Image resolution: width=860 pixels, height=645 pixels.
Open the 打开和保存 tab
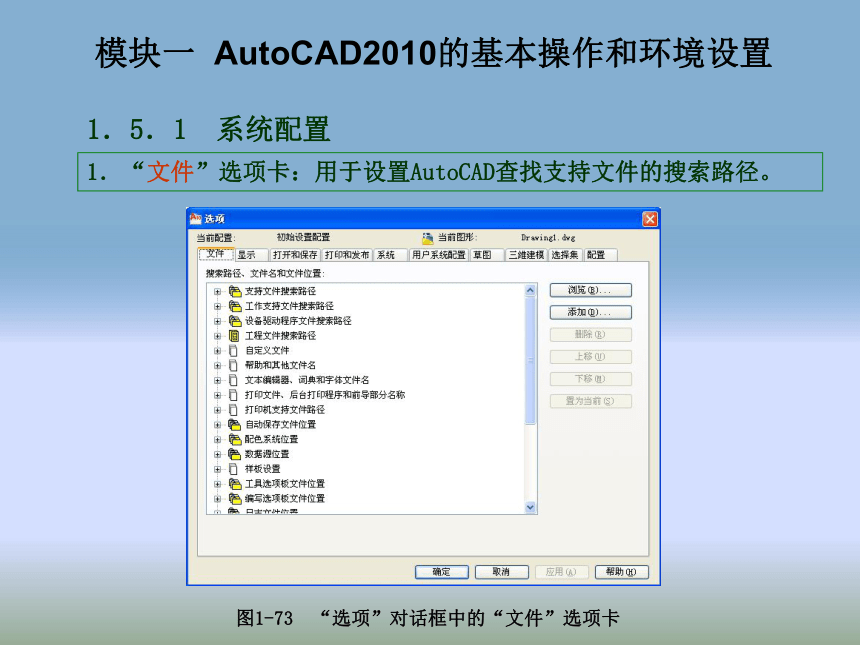click(295, 255)
